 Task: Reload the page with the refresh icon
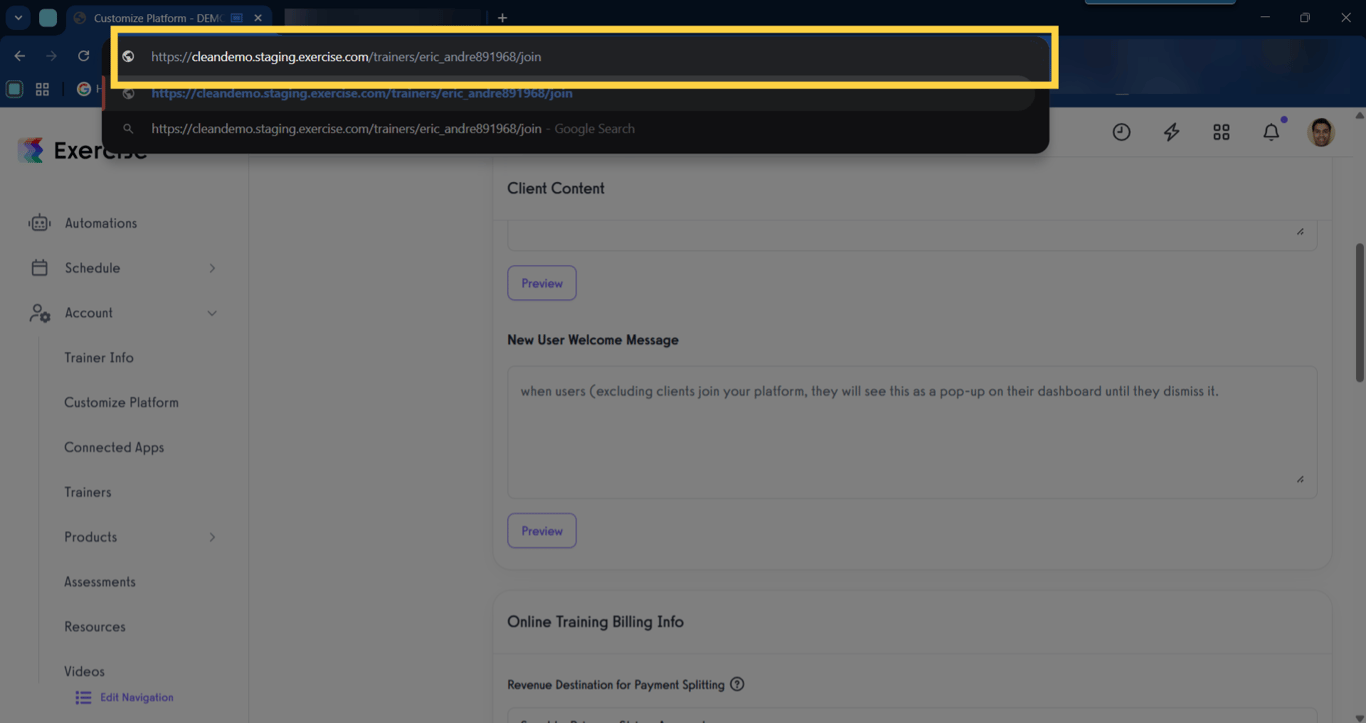pos(84,56)
